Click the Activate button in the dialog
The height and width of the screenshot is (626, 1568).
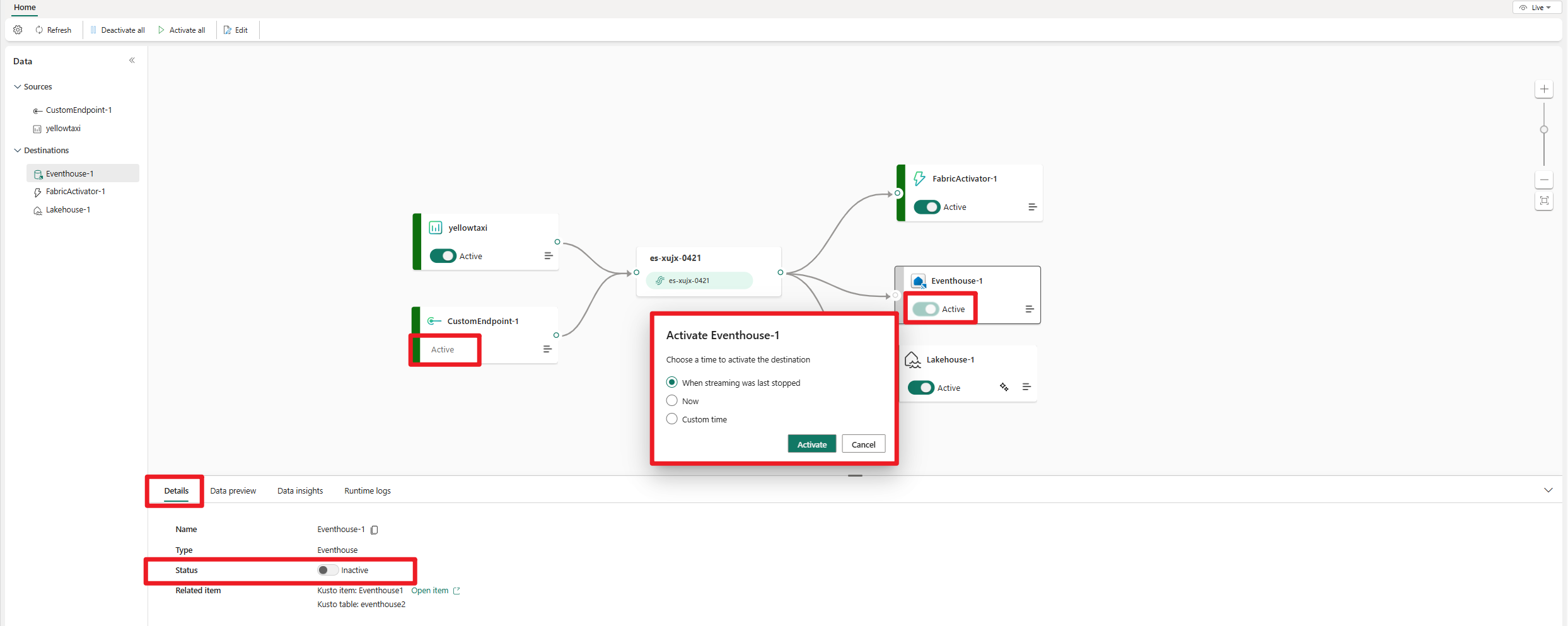click(812, 444)
